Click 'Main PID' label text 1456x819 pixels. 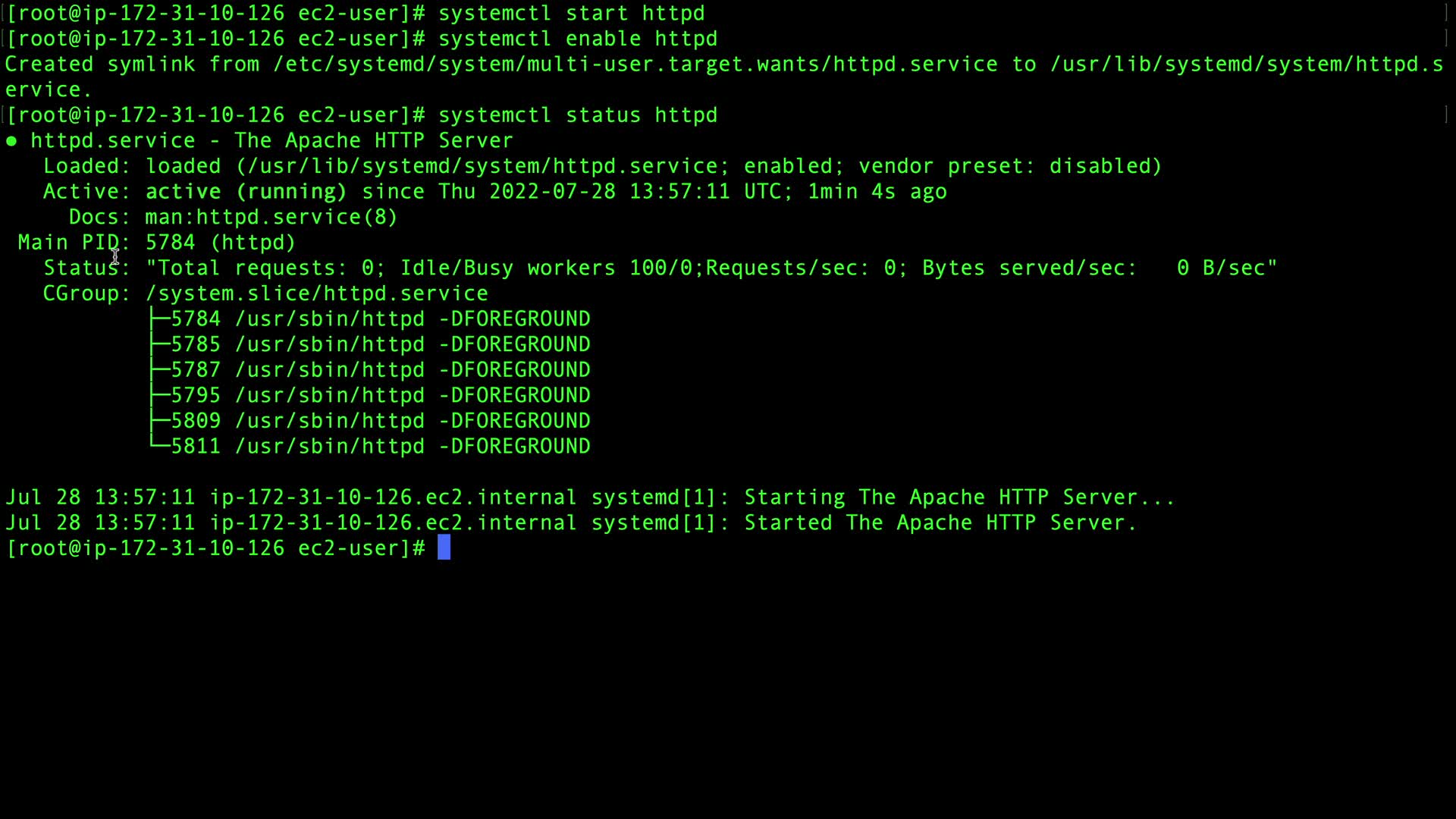68,243
